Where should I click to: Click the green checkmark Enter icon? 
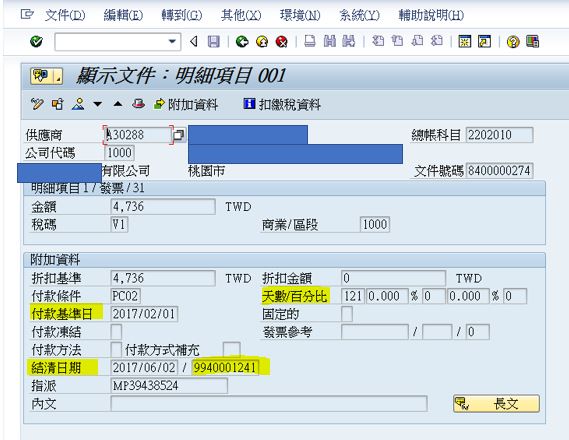[36, 42]
